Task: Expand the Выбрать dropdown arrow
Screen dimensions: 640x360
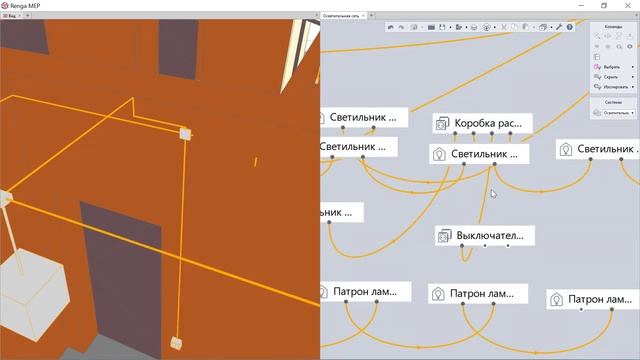Action: (633, 67)
